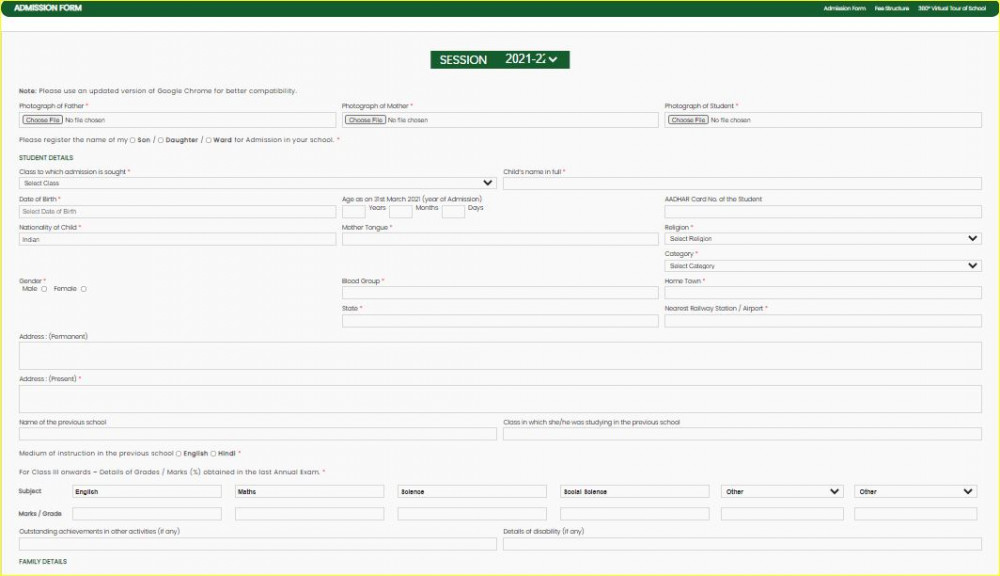The height and width of the screenshot is (576, 1000).
Task: Select Male gender radio button
Action: [44, 289]
